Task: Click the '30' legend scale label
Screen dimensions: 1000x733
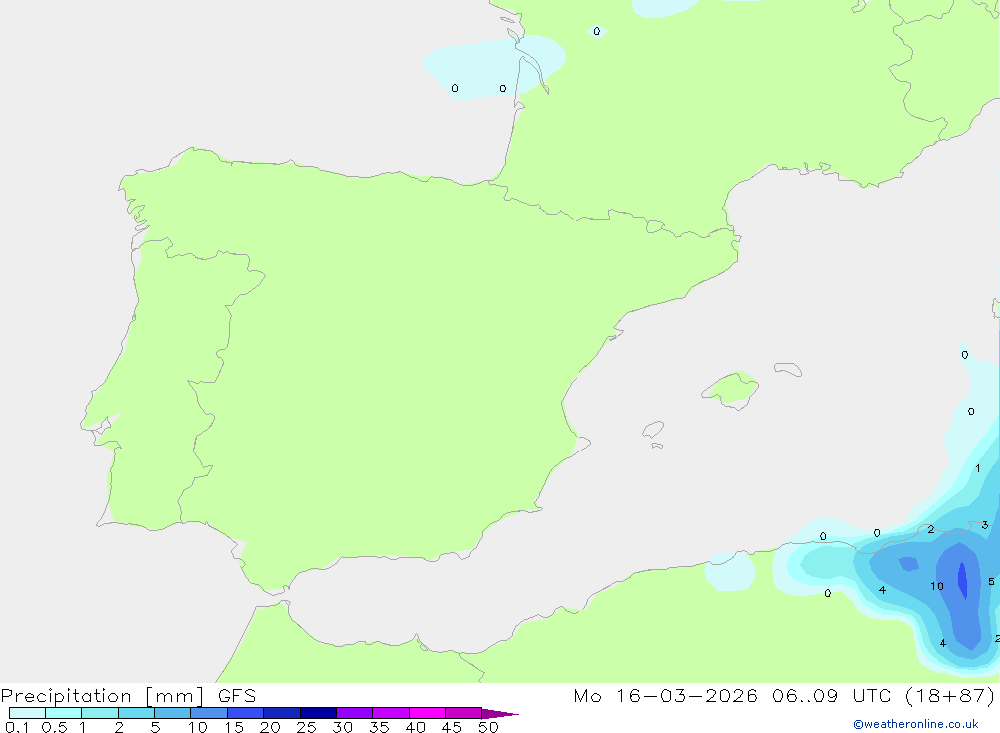Action: [x=342, y=727]
